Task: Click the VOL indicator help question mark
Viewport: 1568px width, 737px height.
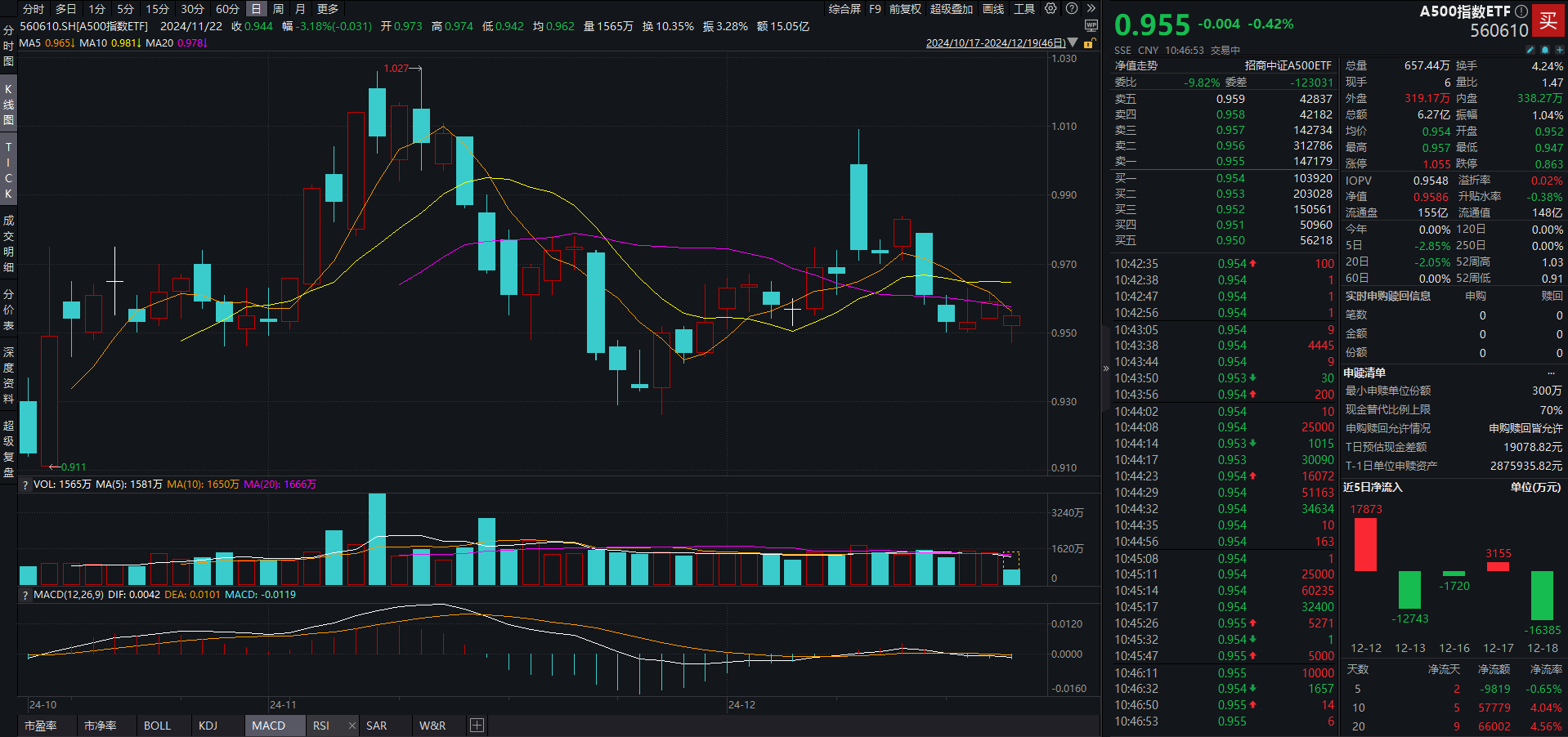Action: click(25, 485)
